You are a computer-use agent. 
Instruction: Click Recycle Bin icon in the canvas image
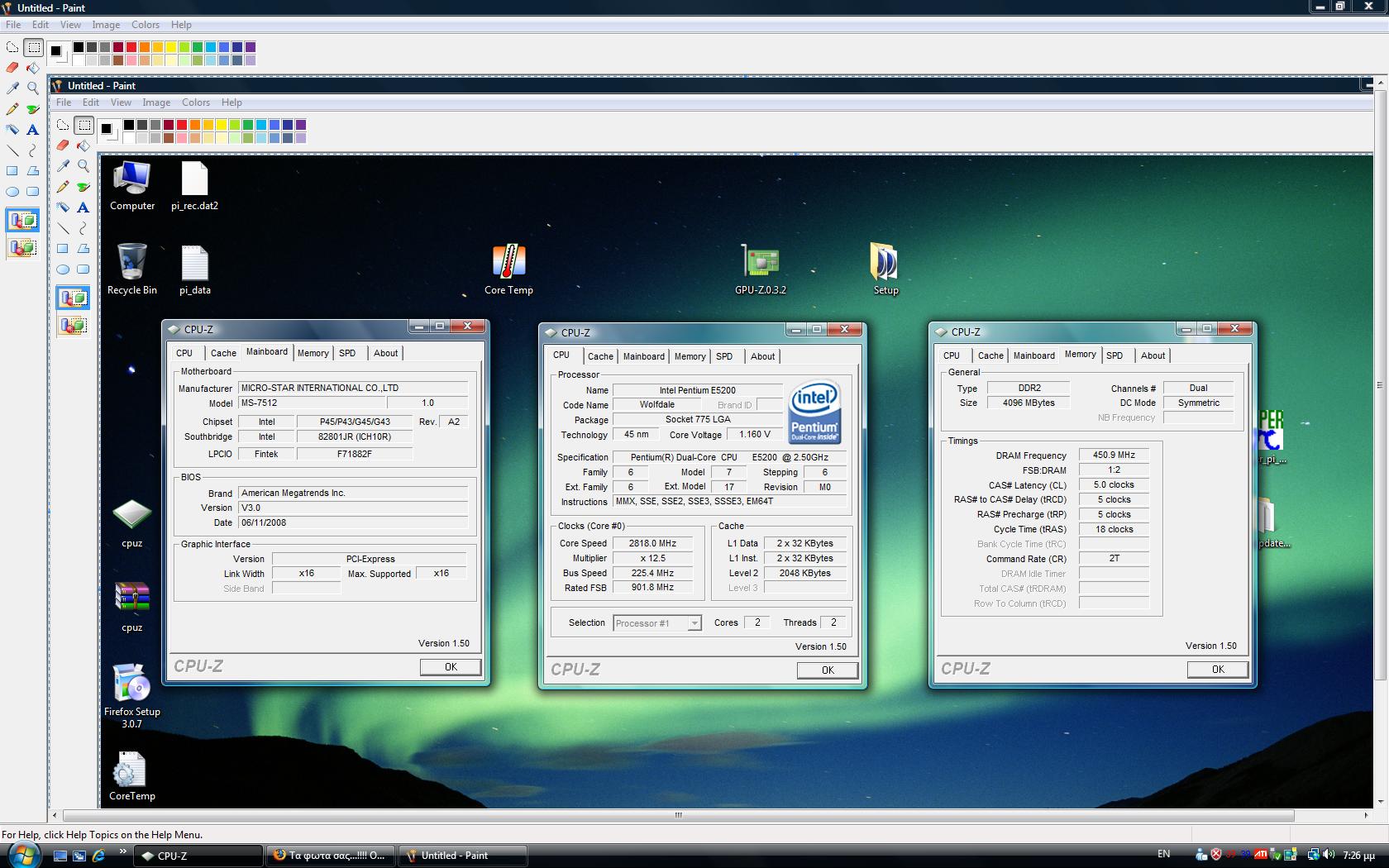(132, 269)
